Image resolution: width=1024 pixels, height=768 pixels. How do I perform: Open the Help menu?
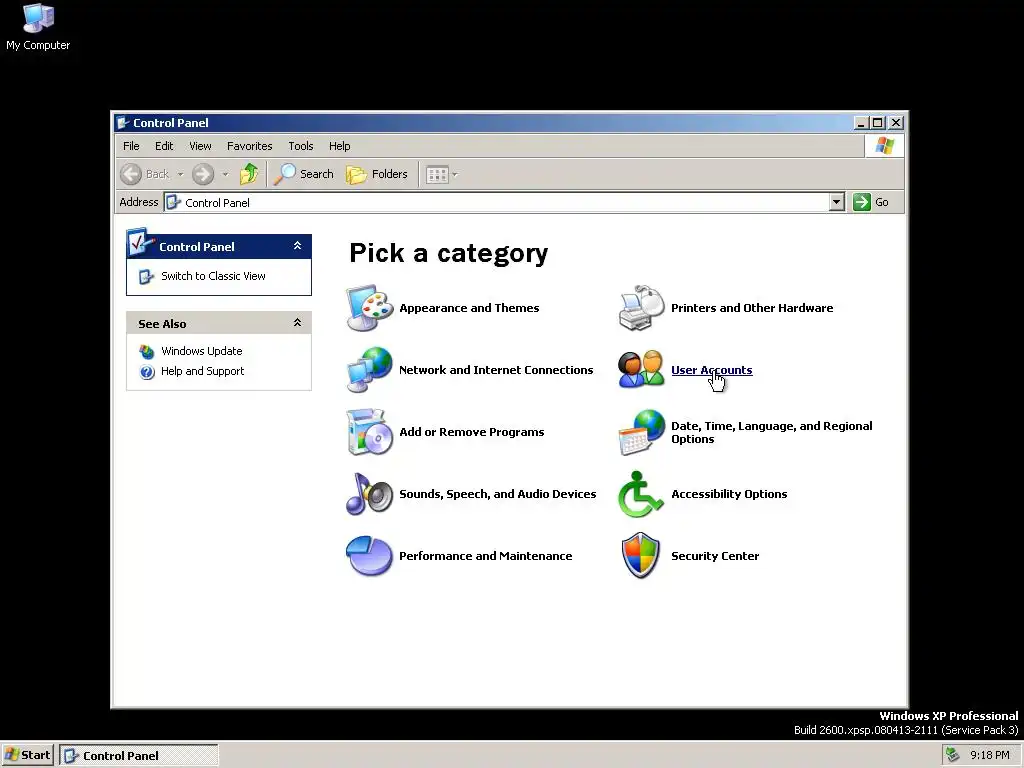340,146
